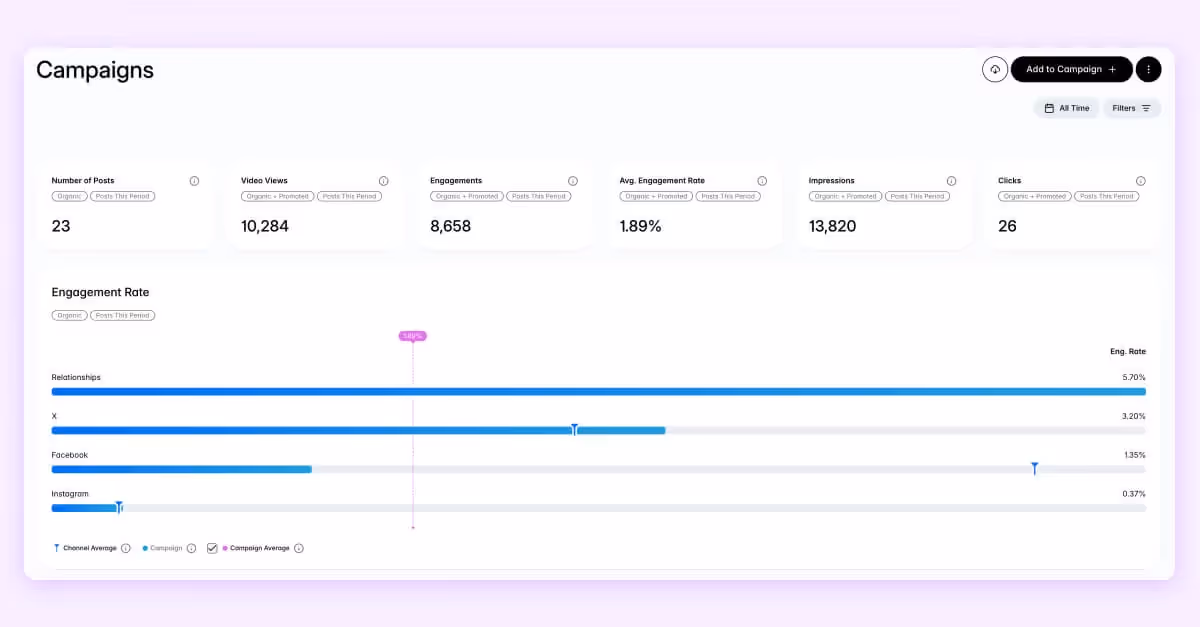Click the channel average marker on Facebook bar
1200x627 pixels.
(x=1035, y=468)
